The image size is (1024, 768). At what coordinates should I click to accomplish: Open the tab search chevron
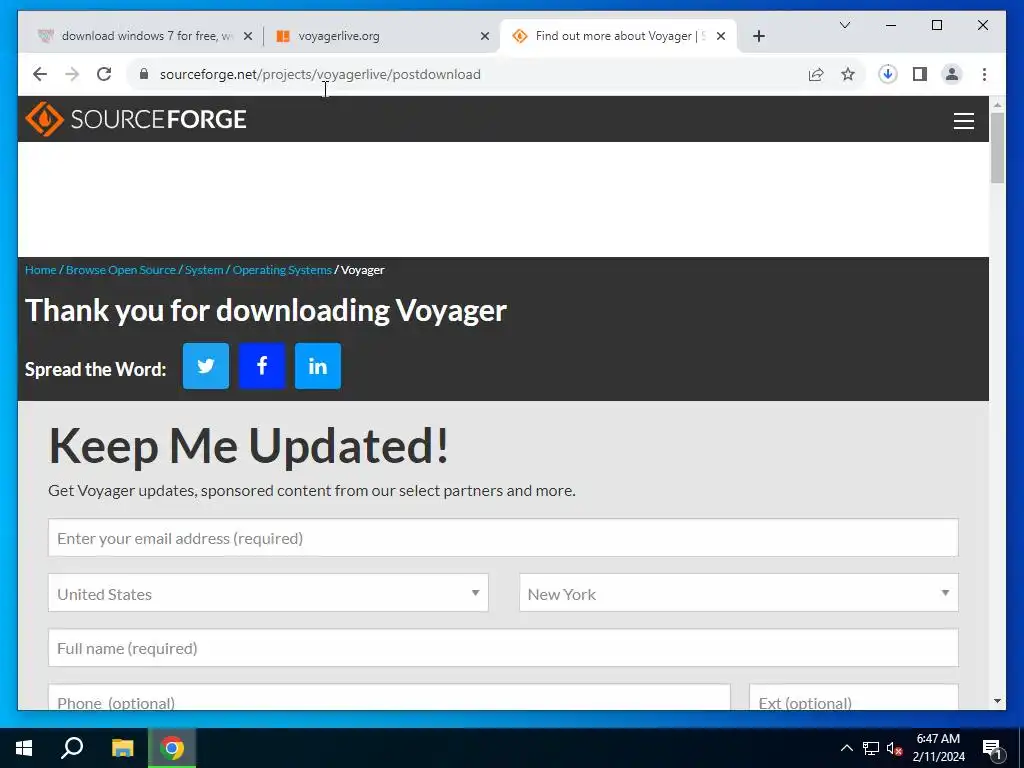pyautogui.click(x=844, y=25)
